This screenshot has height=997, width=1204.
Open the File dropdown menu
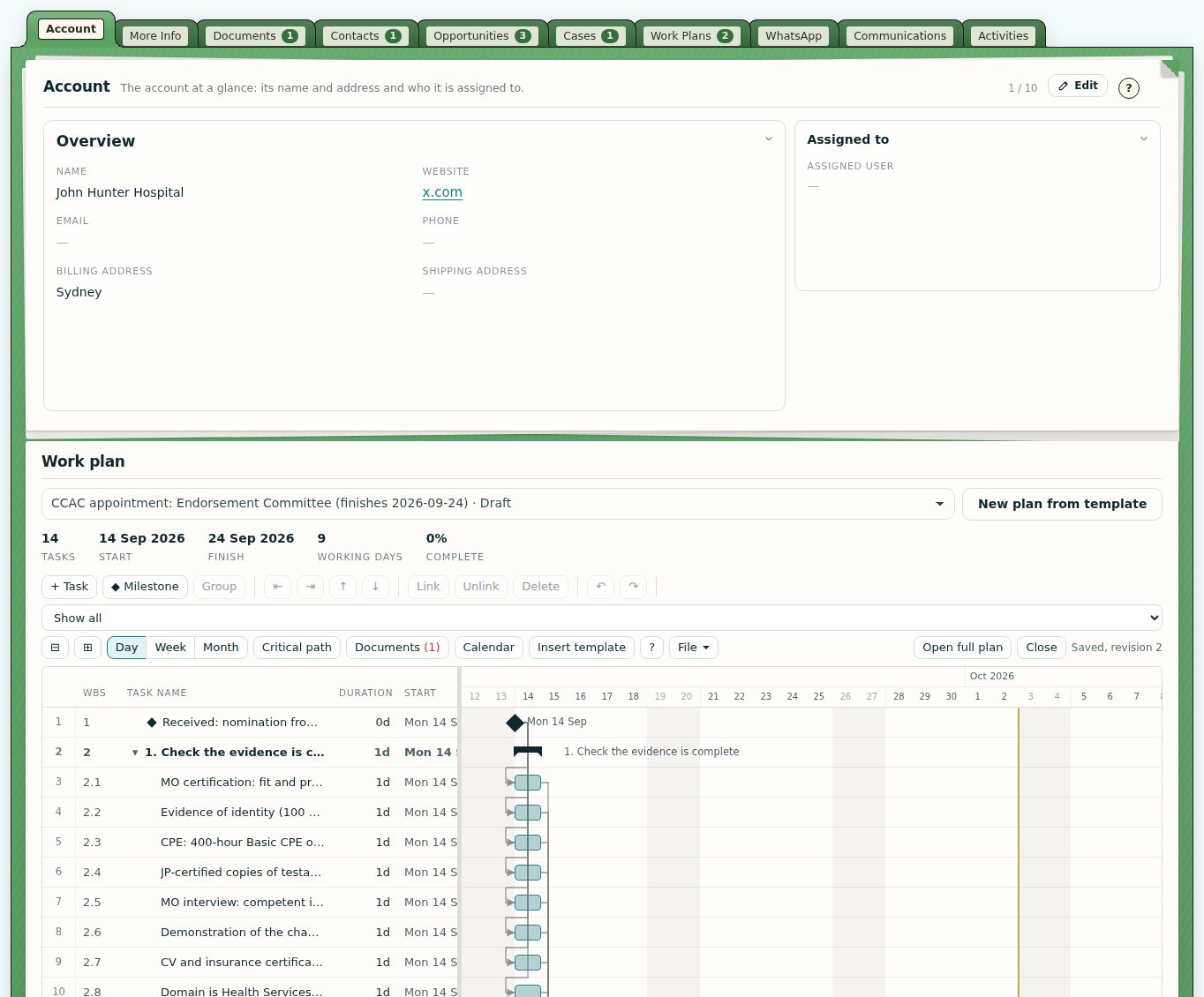[694, 648]
